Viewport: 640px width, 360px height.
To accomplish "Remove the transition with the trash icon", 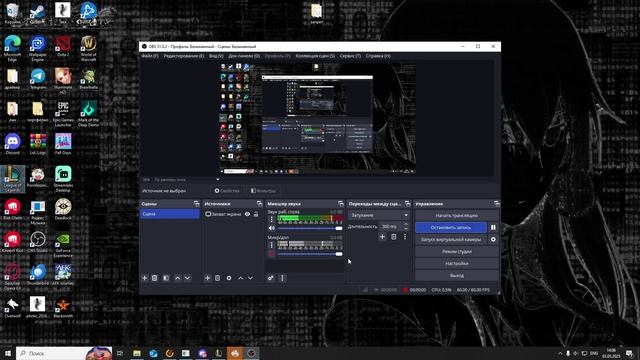I will pyautogui.click(x=393, y=237).
